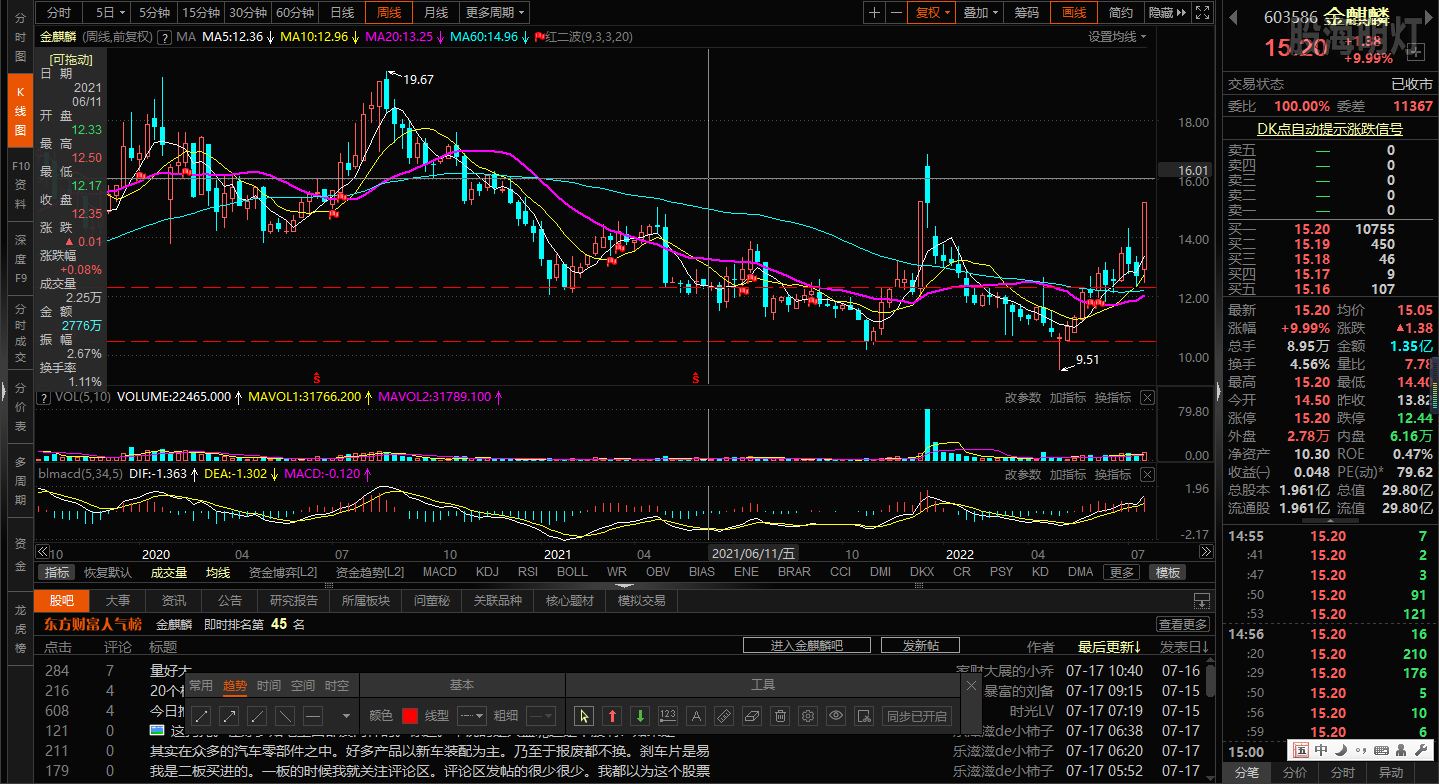Sort by 最后更新 column
The image size is (1439, 784).
1109,647
